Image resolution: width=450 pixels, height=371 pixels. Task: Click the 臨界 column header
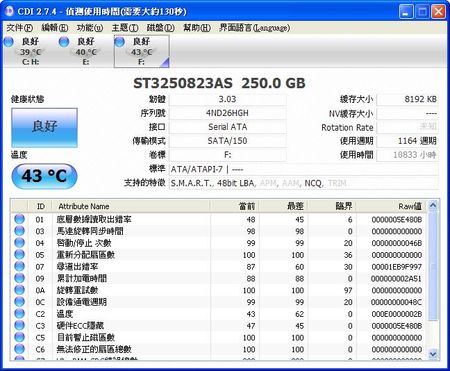[x=332, y=206]
